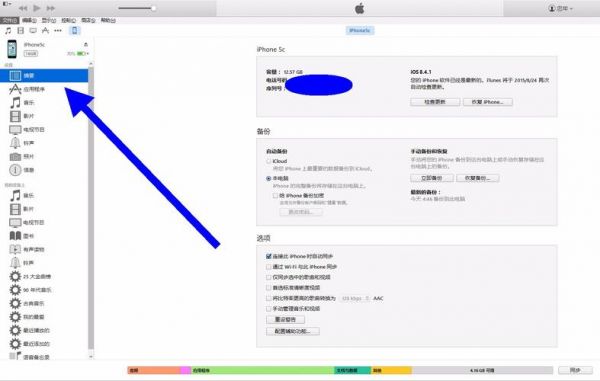
Task: Click the Sync (同步) button
Action: point(575,370)
